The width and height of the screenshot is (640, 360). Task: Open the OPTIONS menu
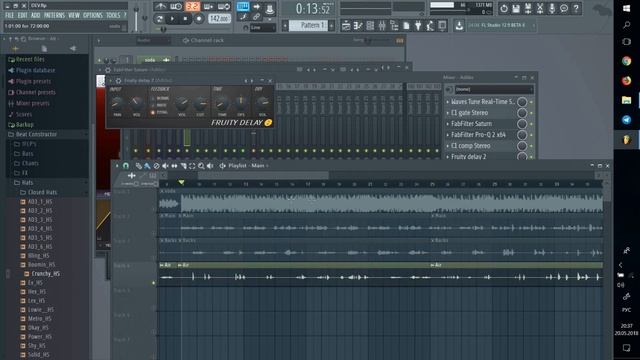pos(93,16)
